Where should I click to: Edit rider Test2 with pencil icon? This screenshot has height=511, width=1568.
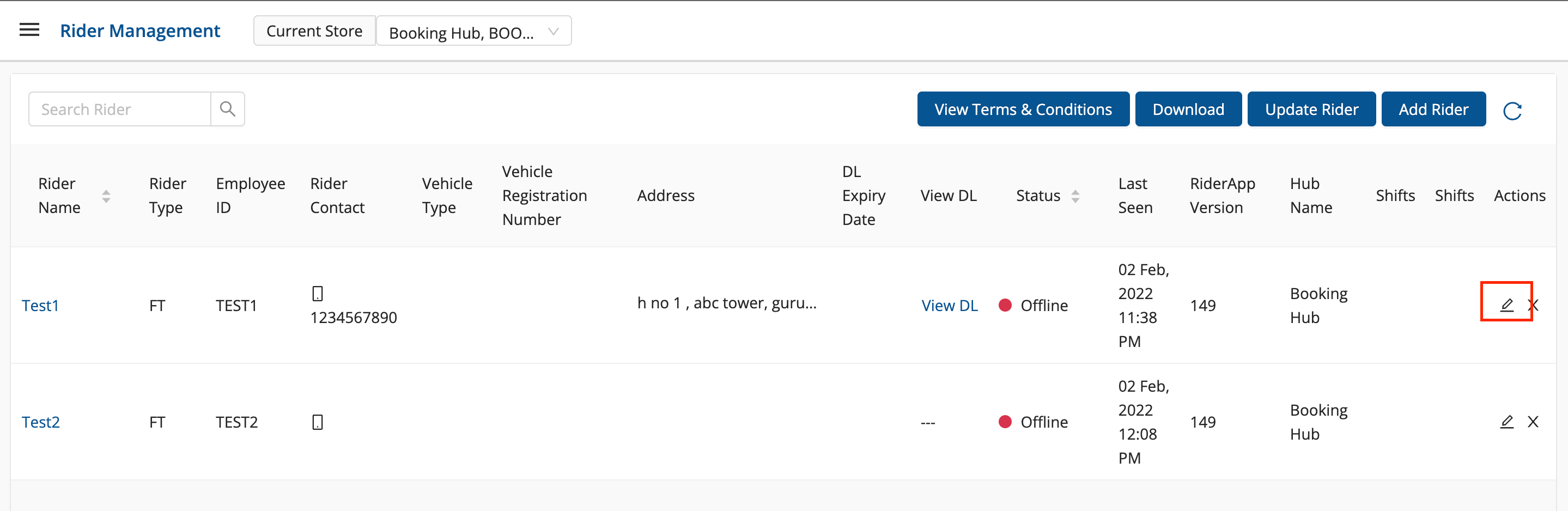[1506, 422]
